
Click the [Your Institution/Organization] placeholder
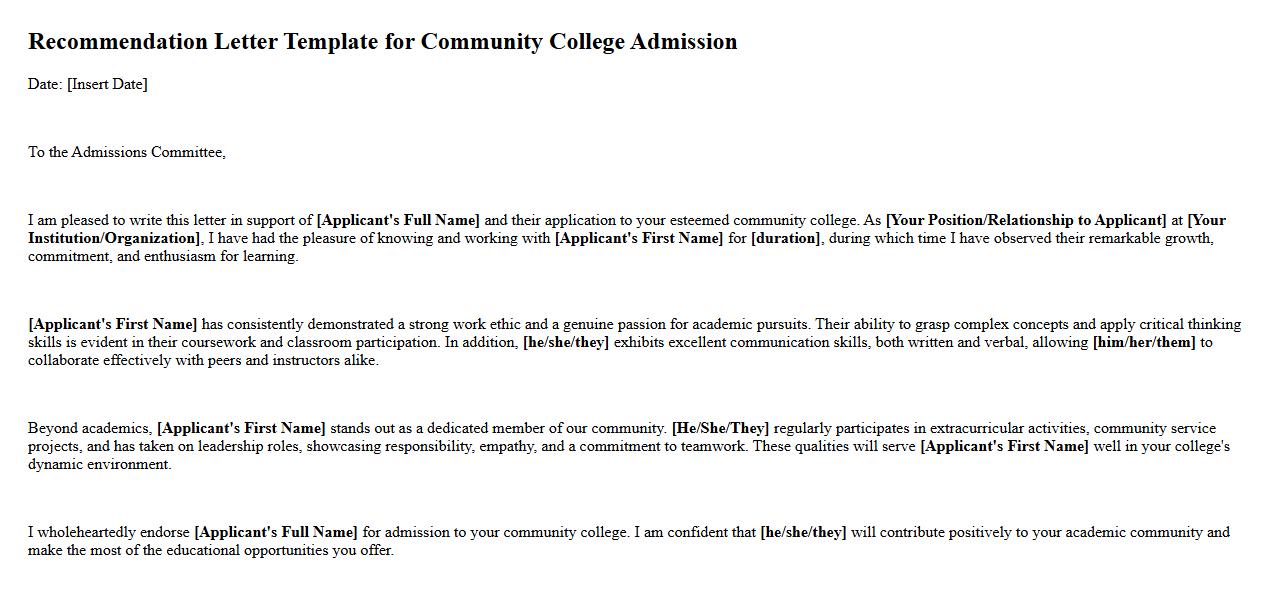pyautogui.click(x=114, y=238)
